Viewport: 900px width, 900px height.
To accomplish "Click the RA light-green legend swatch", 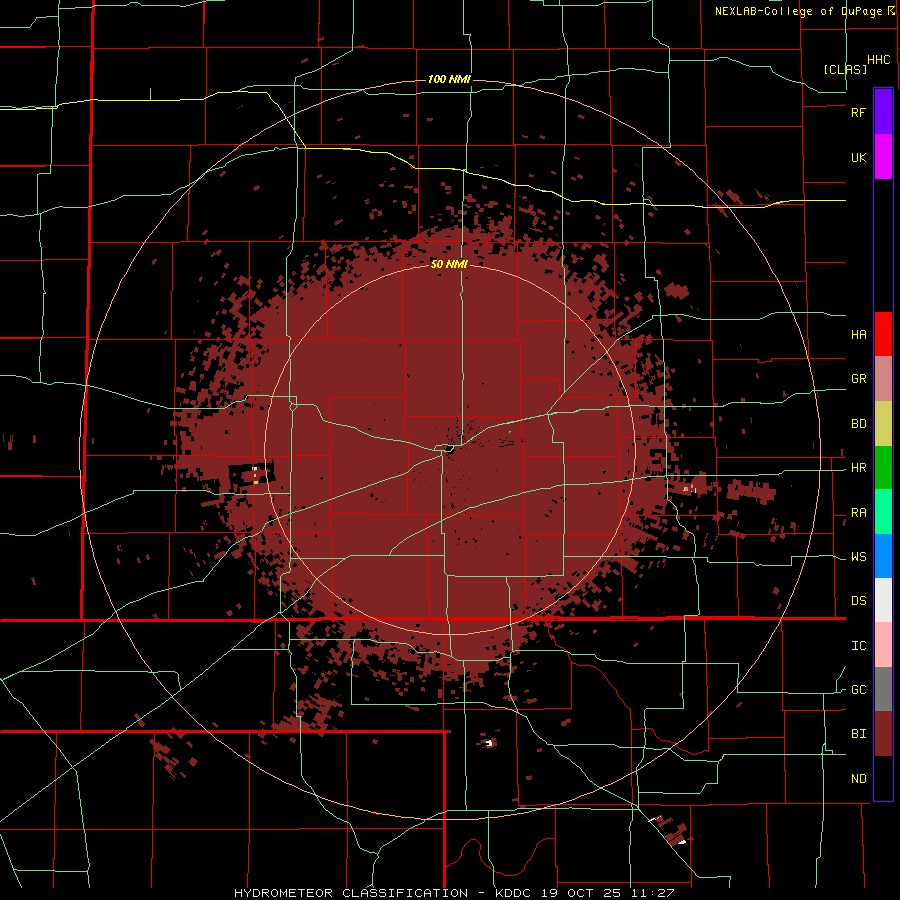I will tap(883, 512).
